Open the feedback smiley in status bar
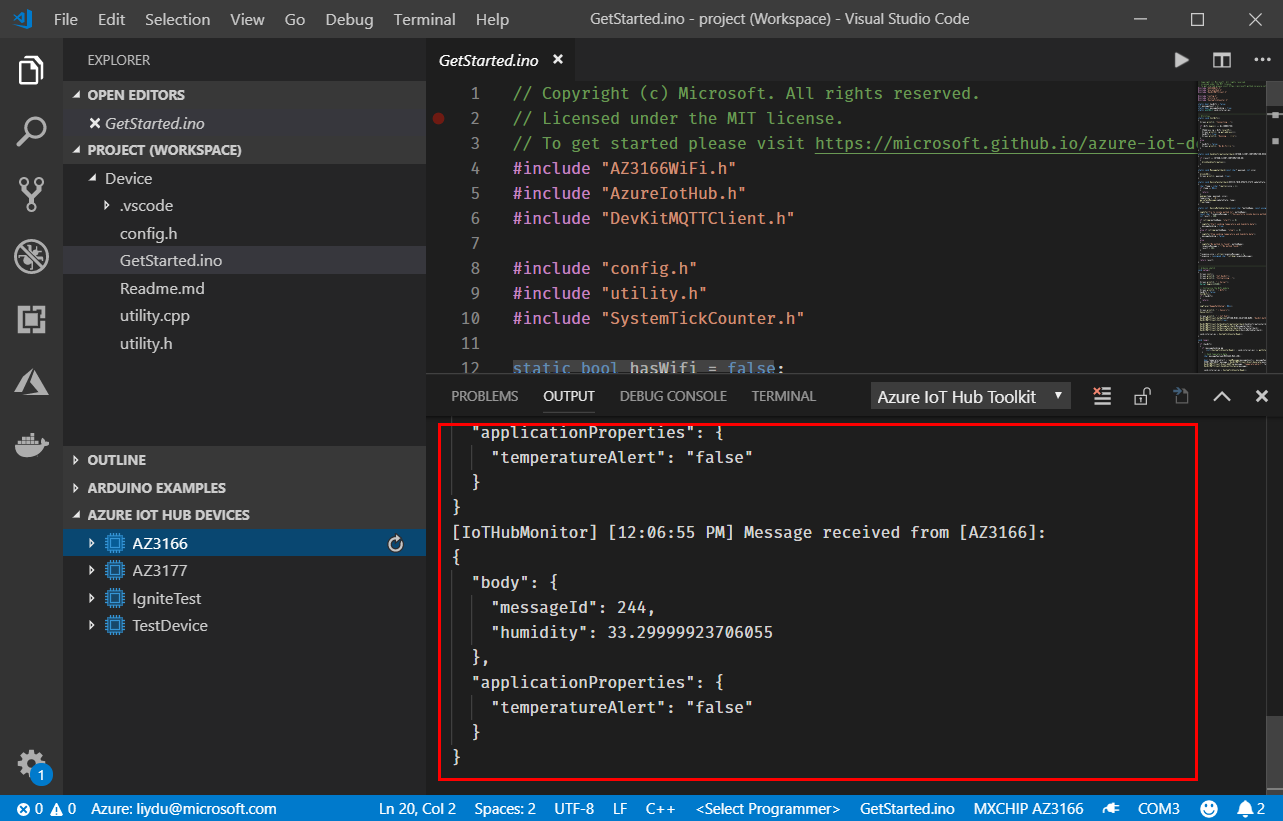The height and width of the screenshot is (821, 1283). [1209, 808]
